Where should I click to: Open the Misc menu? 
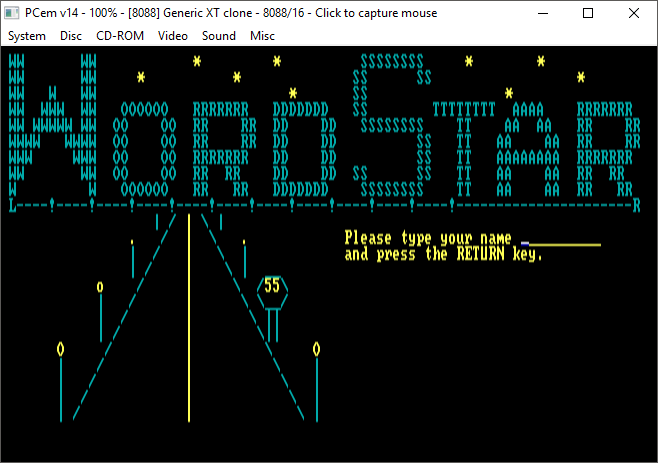tap(262, 36)
